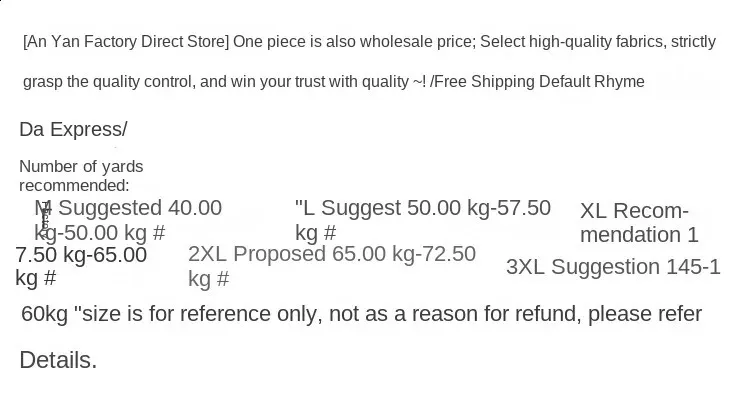Click 'grasp the quality control' phrase
This screenshot has height=400, width=750.
[110, 81]
